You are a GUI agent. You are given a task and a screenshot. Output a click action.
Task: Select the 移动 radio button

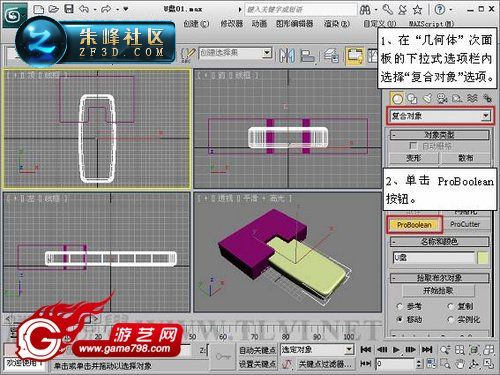click(400, 319)
